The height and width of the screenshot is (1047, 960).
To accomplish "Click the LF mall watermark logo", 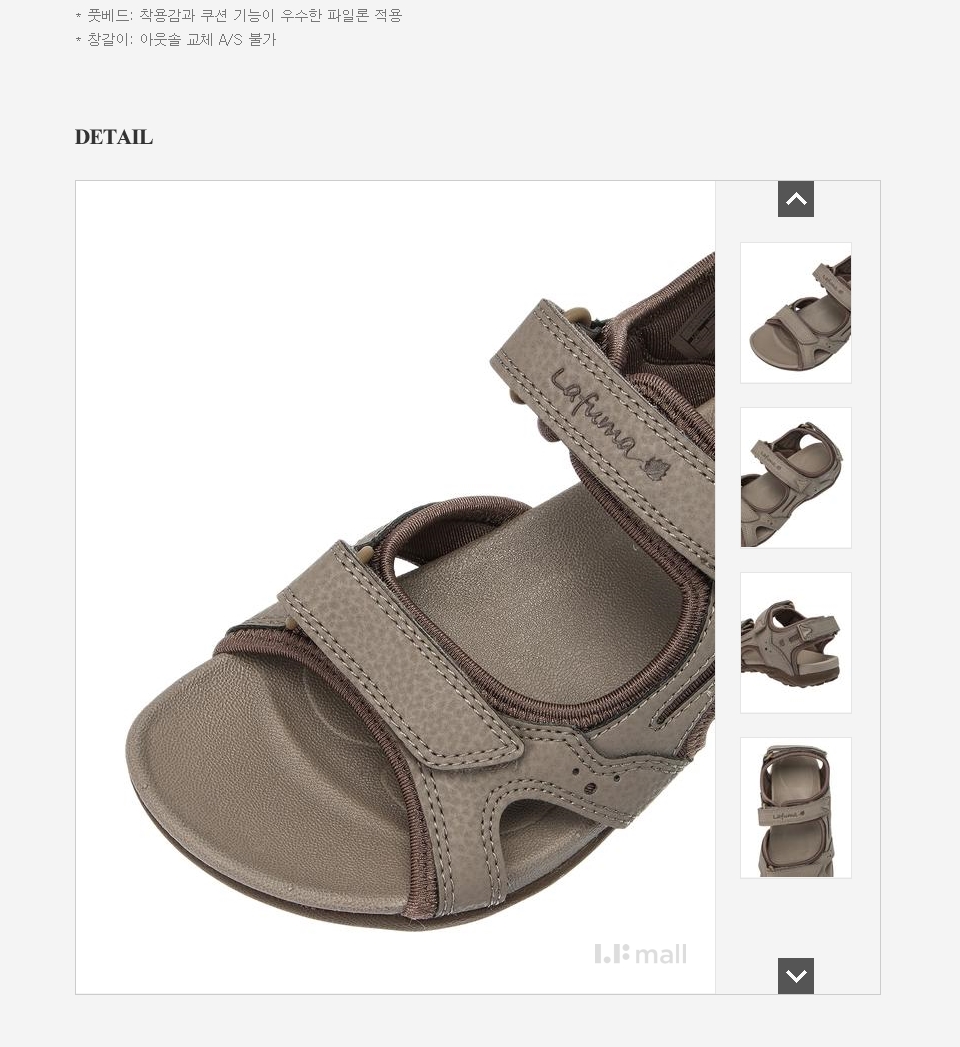I will pos(640,954).
